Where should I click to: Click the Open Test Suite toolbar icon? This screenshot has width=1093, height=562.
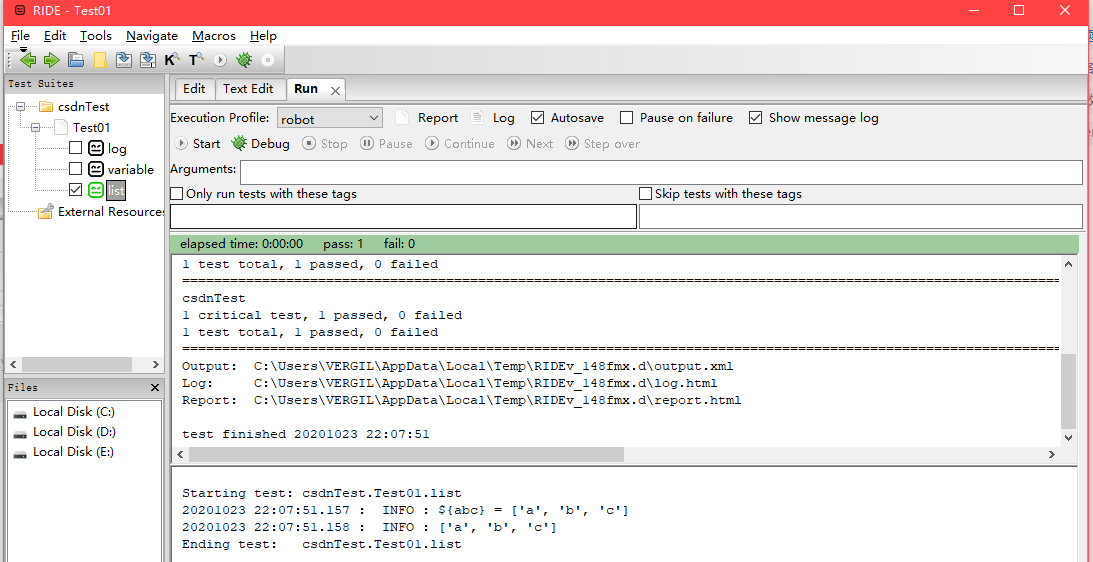tap(76, 61)
